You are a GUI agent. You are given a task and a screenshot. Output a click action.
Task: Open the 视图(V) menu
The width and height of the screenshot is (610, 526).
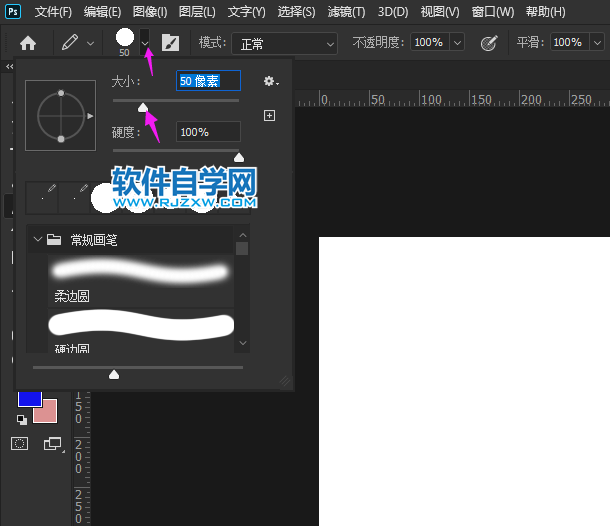440,12
